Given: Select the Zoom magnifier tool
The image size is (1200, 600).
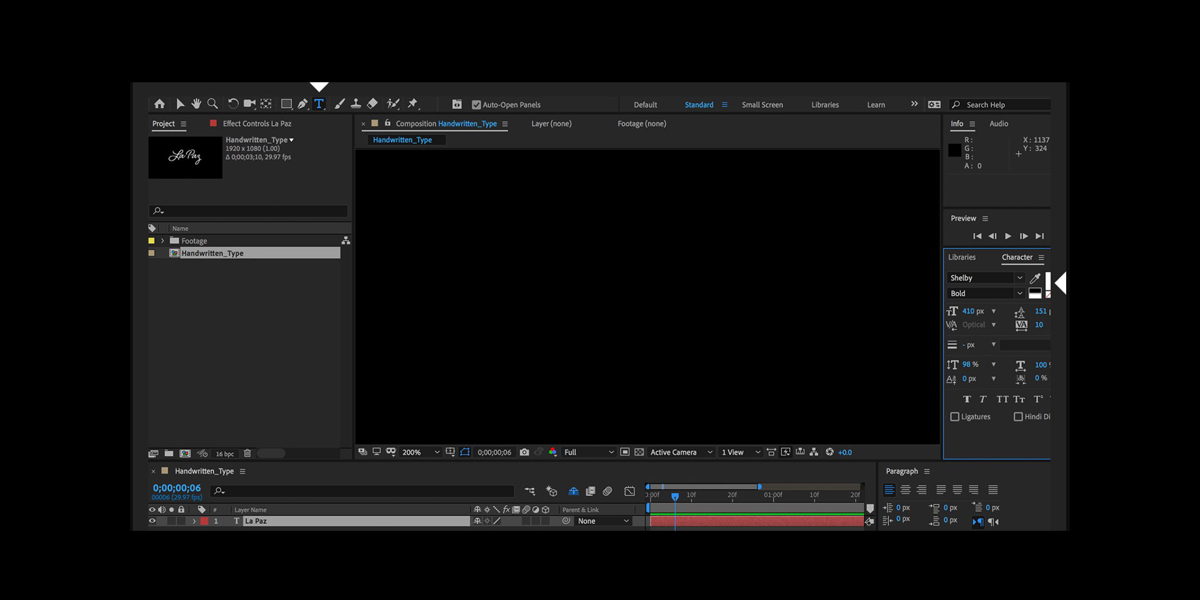Looking at the screenshot, I should 212,104.
